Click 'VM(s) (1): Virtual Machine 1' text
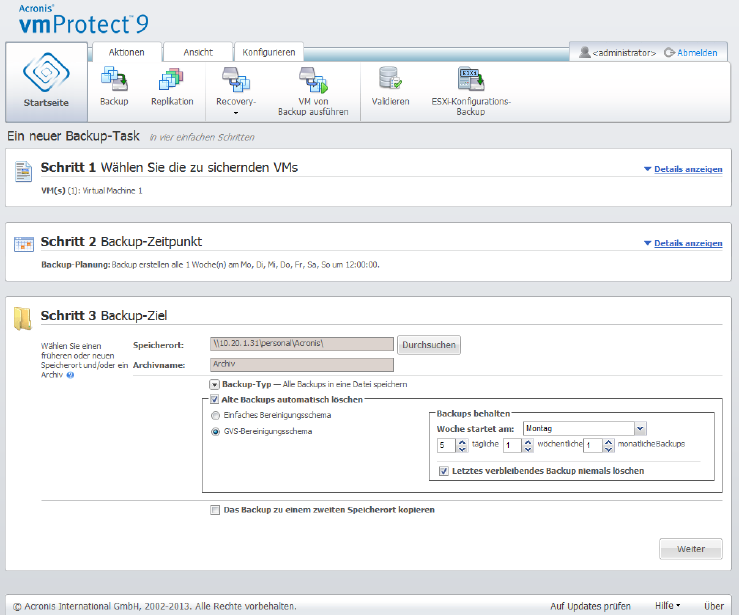 pos(92,191)
